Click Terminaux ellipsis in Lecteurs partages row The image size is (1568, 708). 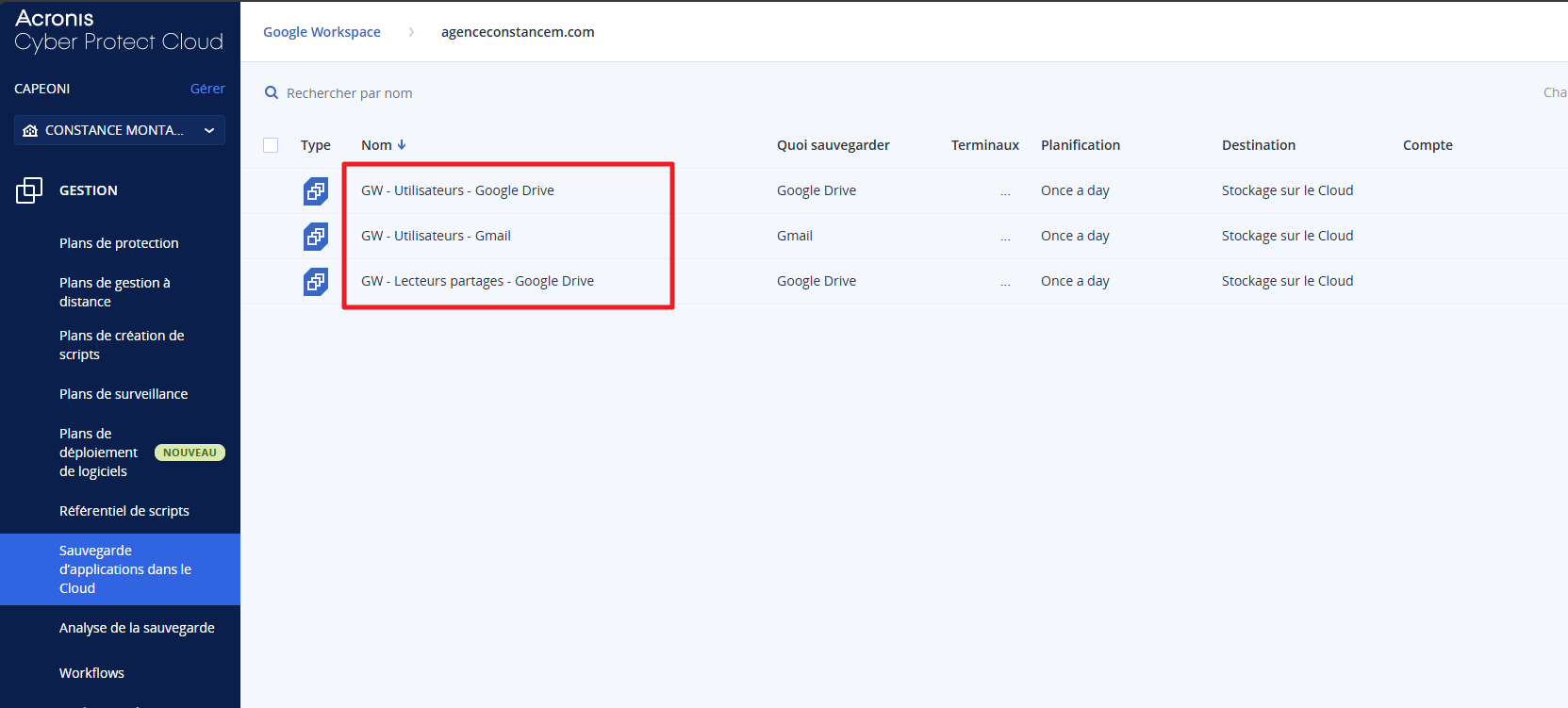pos(1005,284)
